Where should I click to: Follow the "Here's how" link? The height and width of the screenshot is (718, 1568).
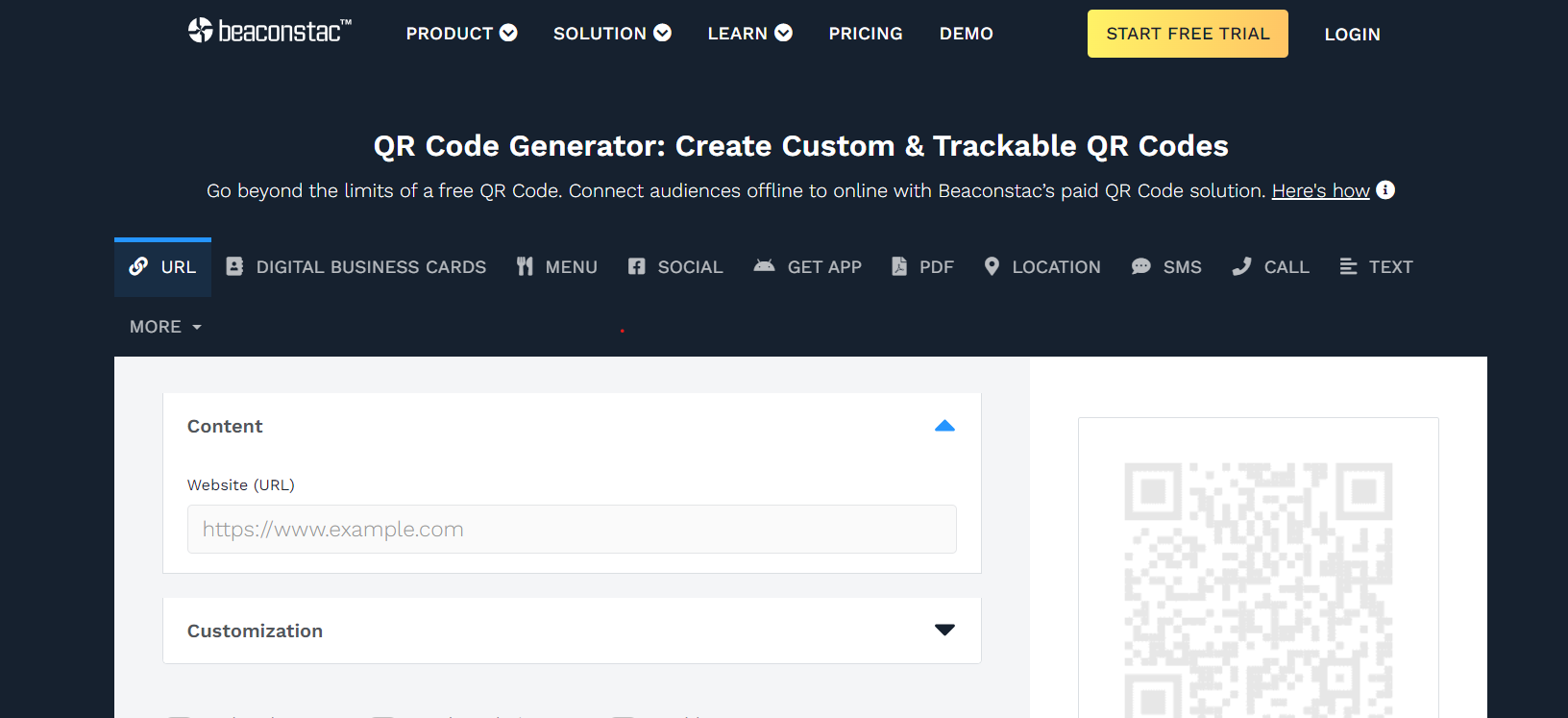tap(1320, 190)
